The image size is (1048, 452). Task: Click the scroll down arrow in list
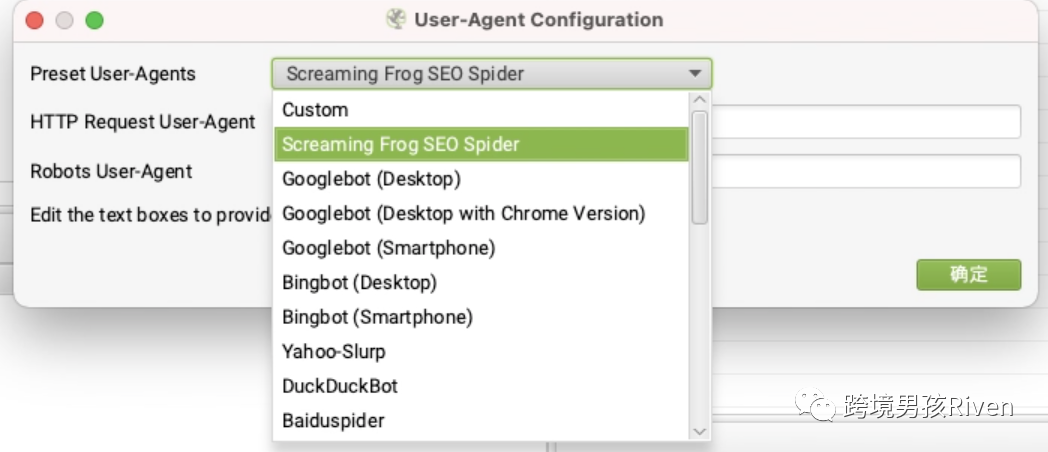(x=700, y=431)
